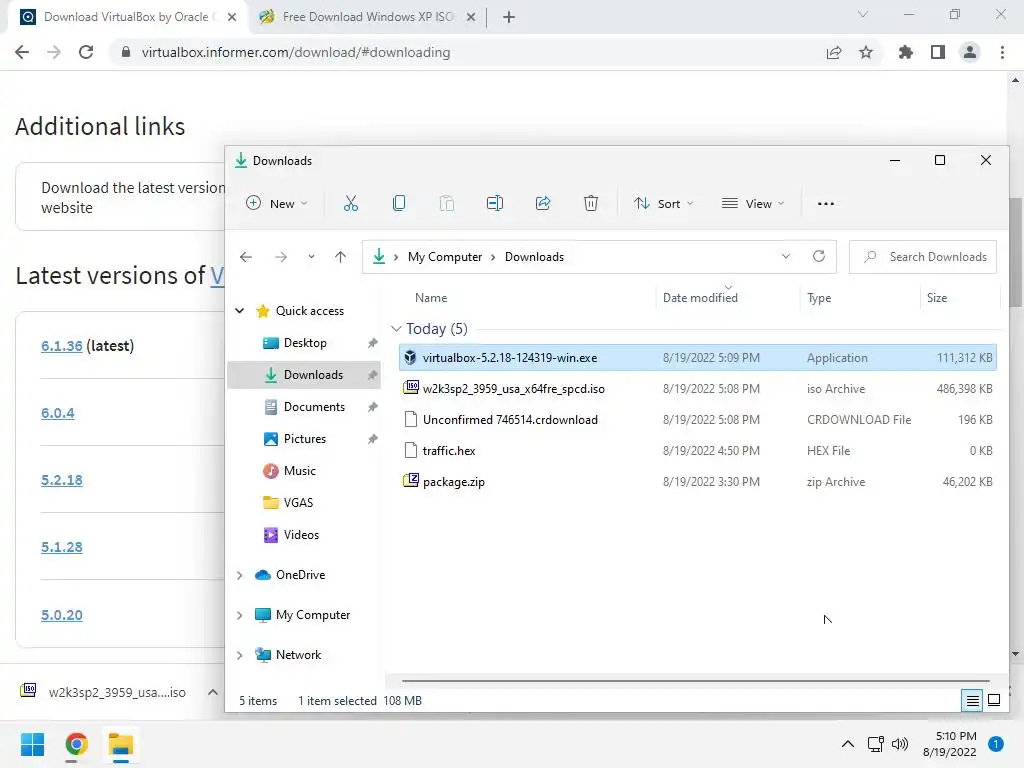The width and height of the screenshot is (1024, 768).
Task: Open the 6.0.4 version link
Action: click(57, 413)
